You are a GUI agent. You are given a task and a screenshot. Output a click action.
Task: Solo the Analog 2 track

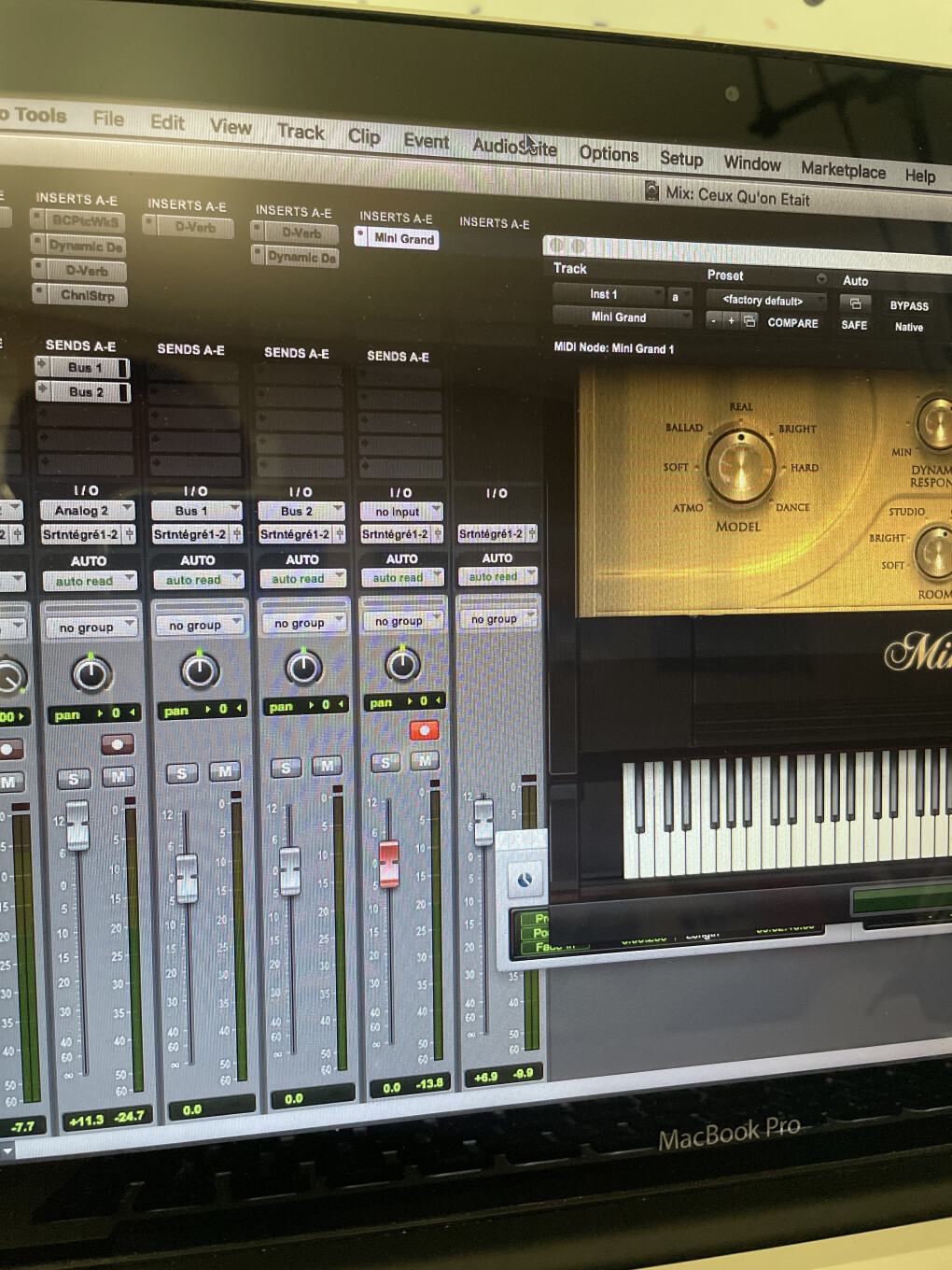[73, 778]
